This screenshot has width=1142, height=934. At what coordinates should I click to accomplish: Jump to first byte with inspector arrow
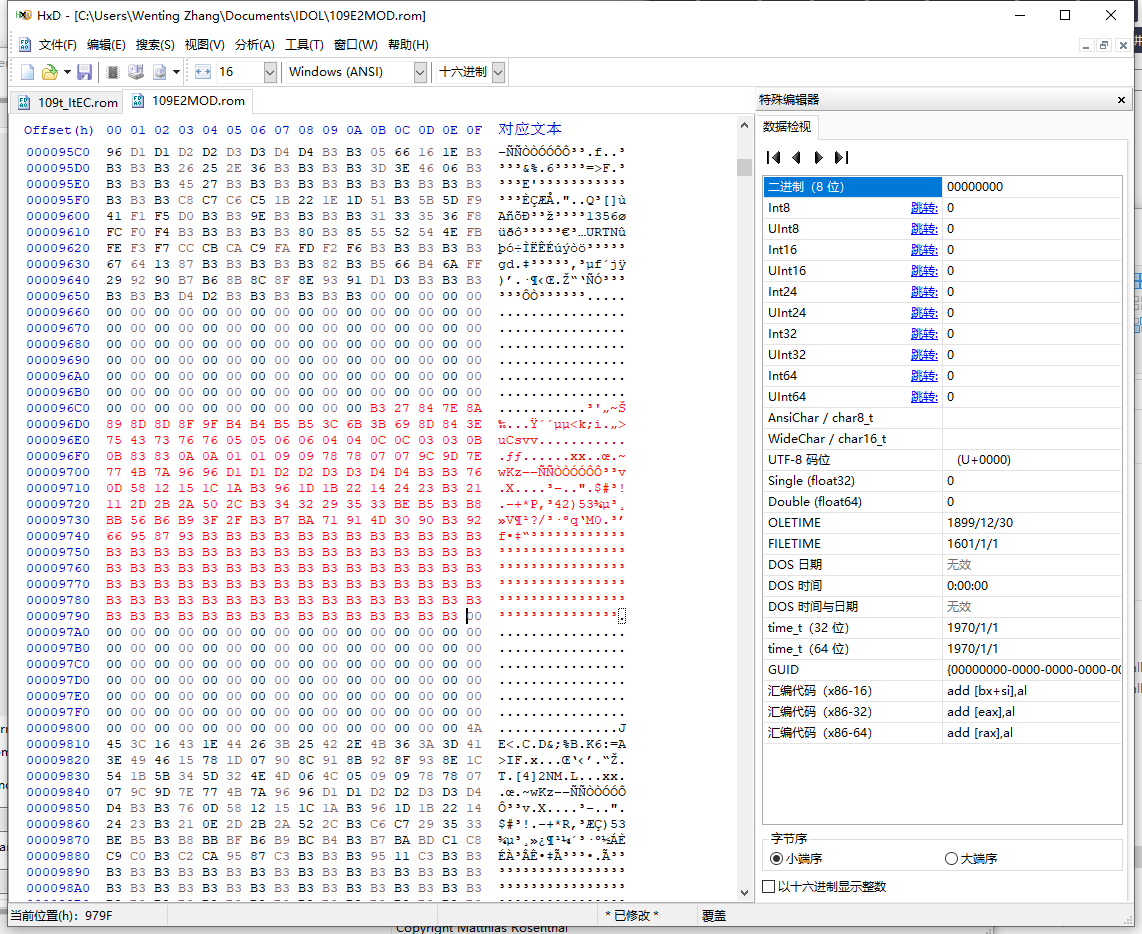pyautogui.click(x=773, y=157)
